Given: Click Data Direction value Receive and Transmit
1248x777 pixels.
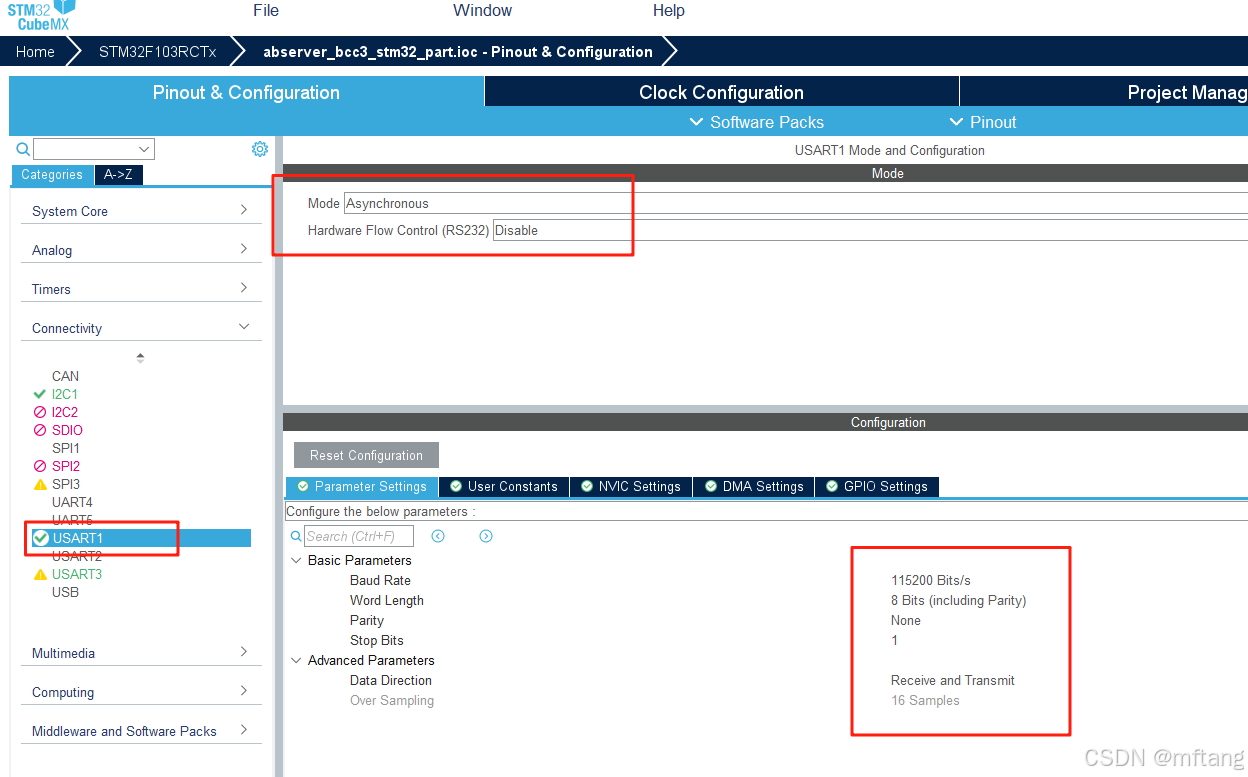Looking at the screenshot, I should [952, 680].
